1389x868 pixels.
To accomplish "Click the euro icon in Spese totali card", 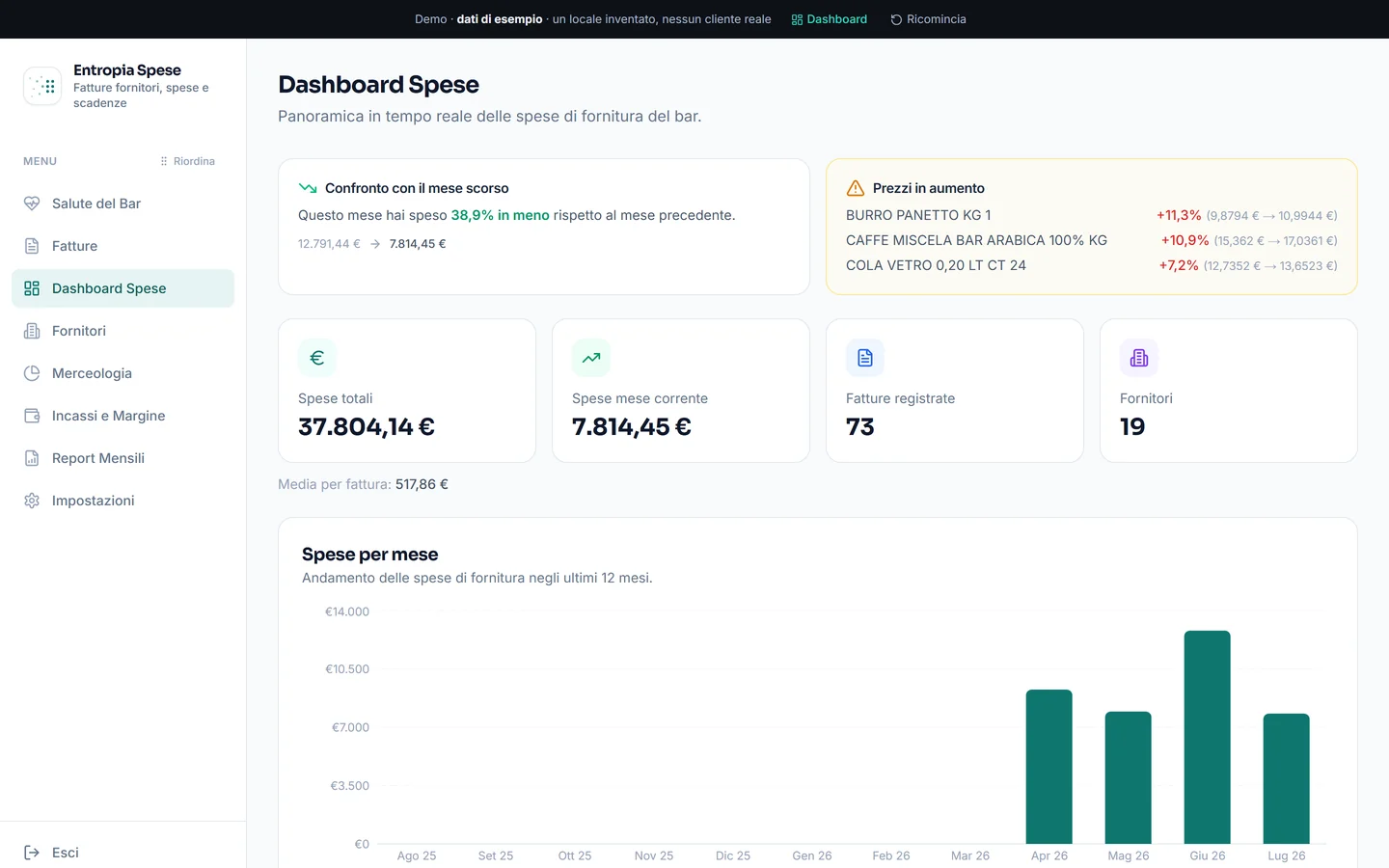I will tap(317, 358).
